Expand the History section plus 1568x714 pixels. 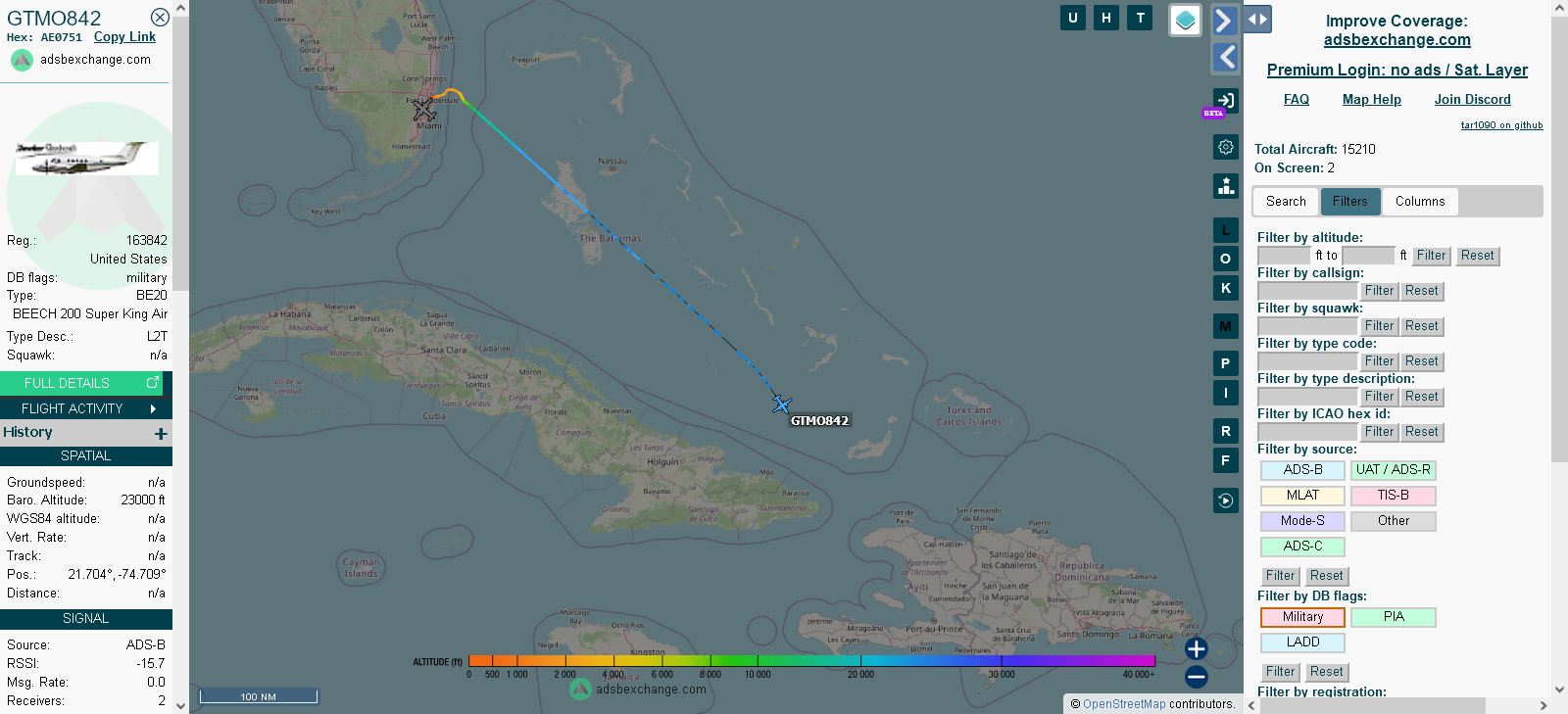click(161, 433)
